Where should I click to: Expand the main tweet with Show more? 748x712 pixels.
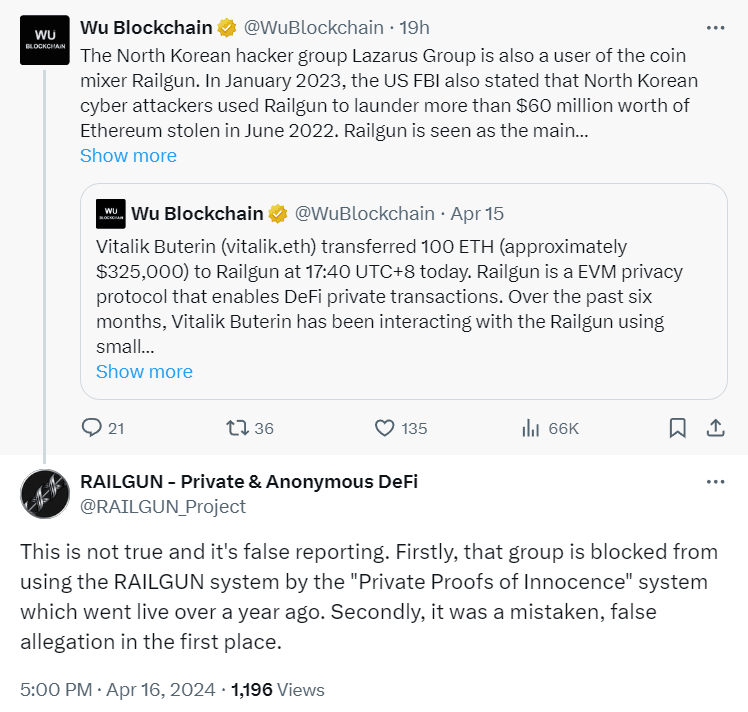tap(128, 155)
